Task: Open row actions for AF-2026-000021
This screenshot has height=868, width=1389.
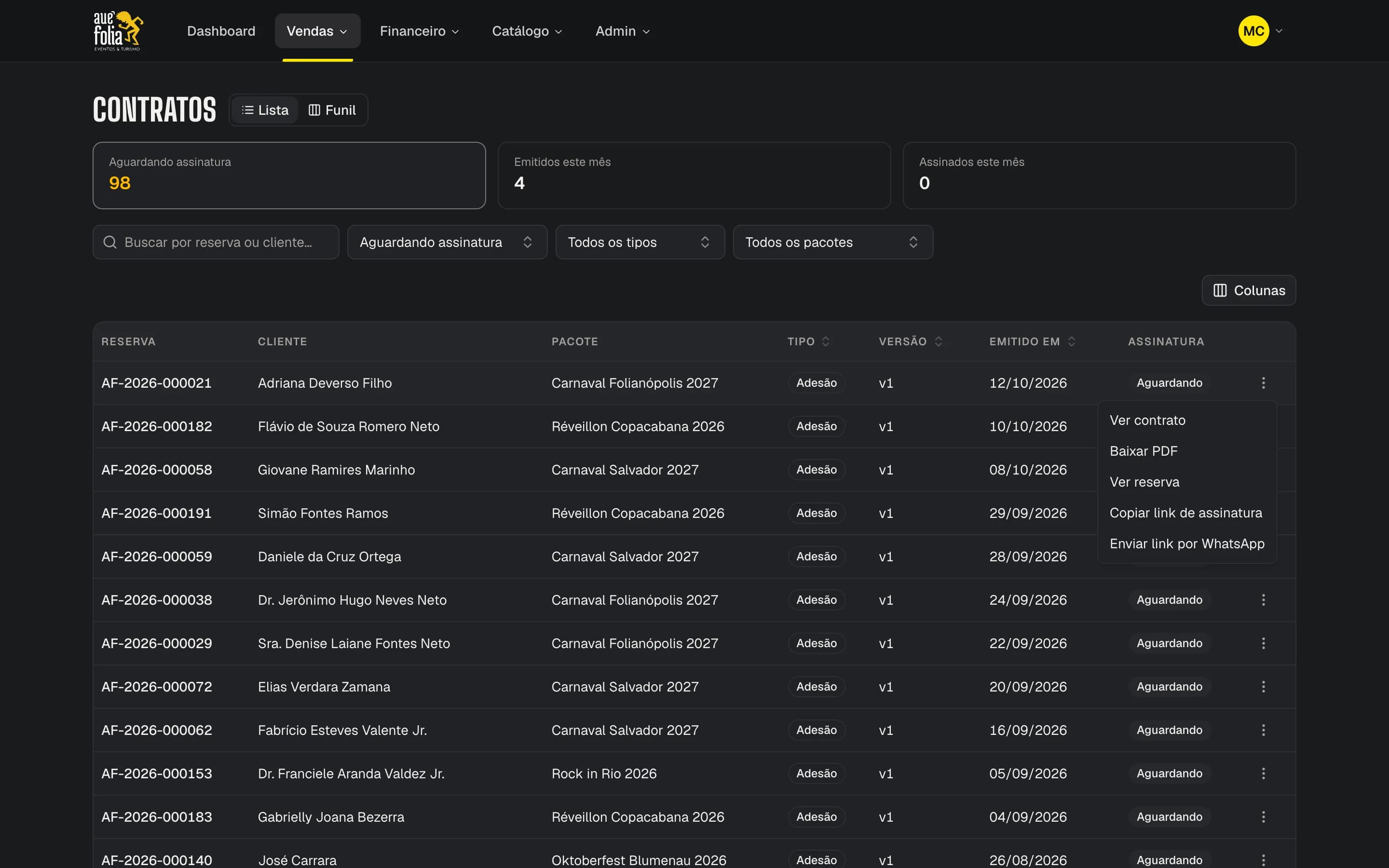Action: [1263, 383]
